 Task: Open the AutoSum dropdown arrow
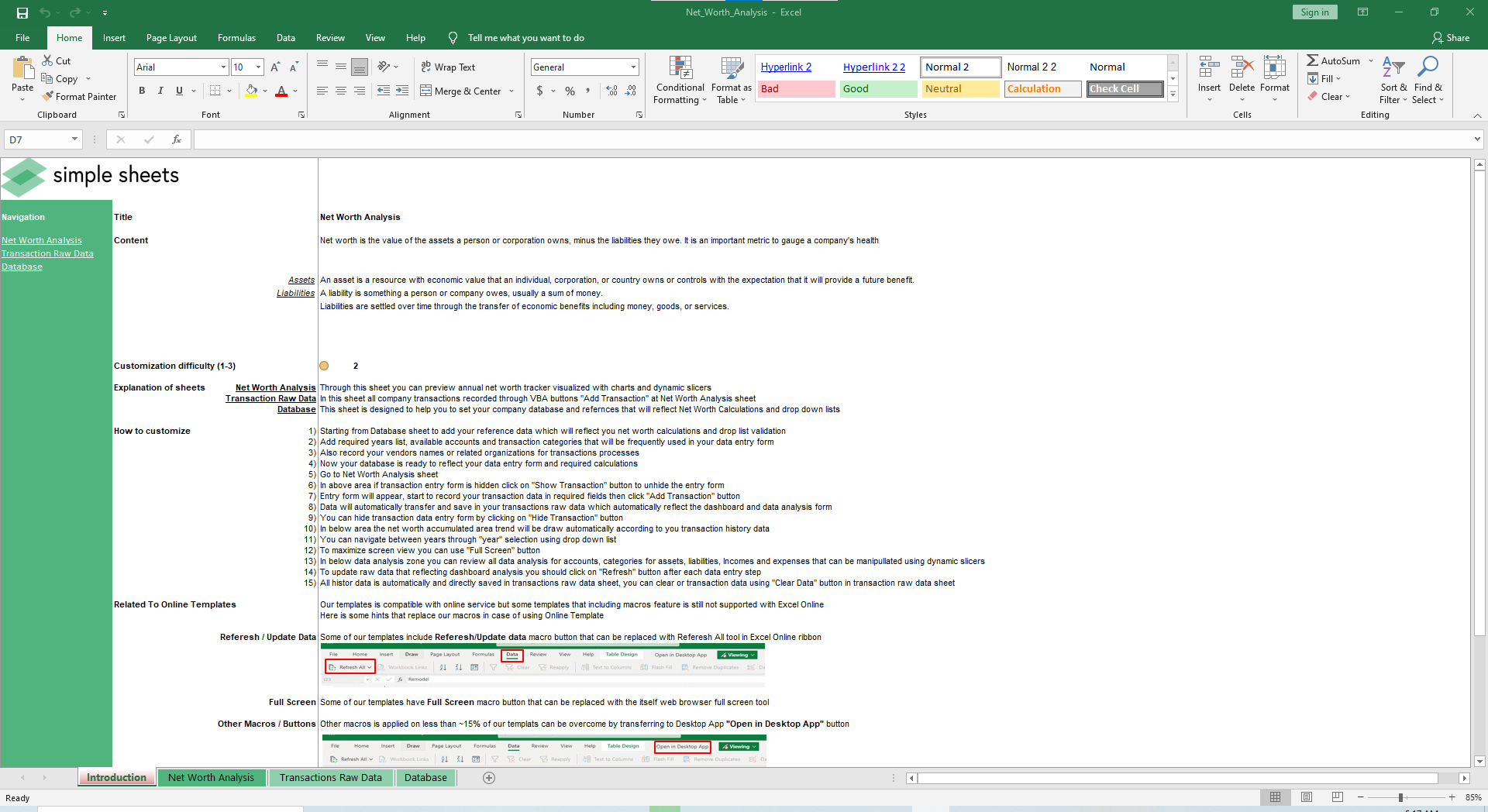[1371, 60]
